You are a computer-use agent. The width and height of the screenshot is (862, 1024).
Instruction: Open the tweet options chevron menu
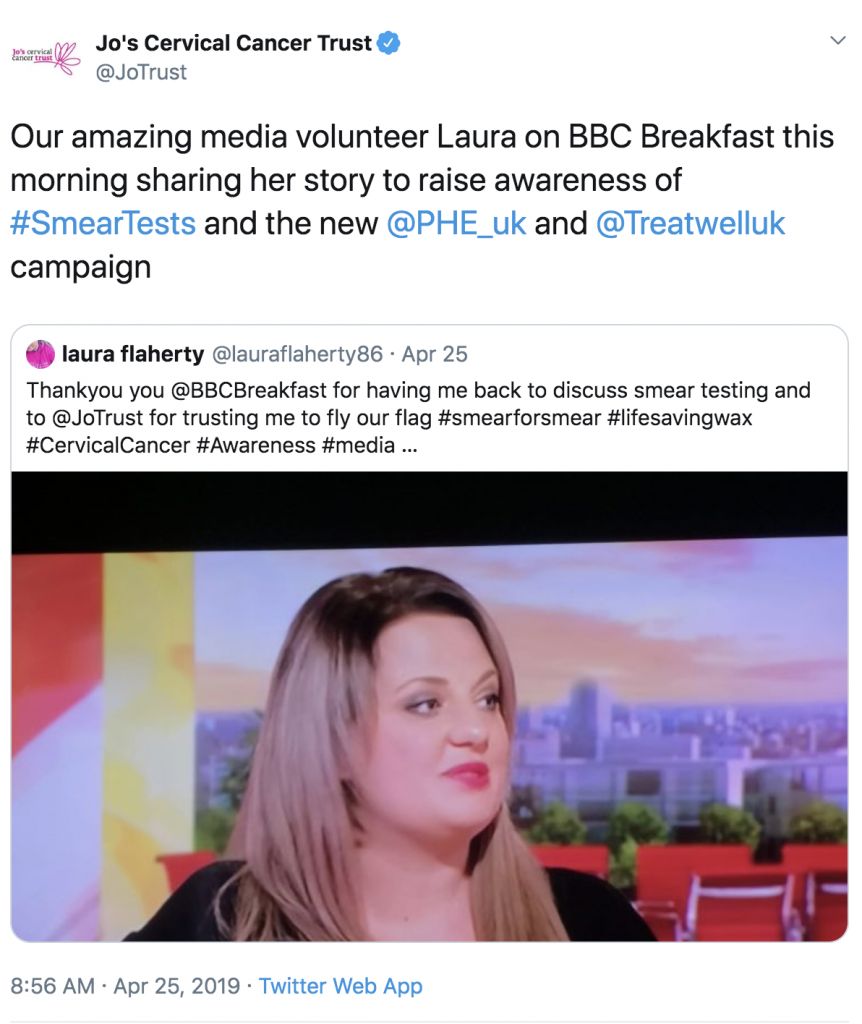(838, 40)
